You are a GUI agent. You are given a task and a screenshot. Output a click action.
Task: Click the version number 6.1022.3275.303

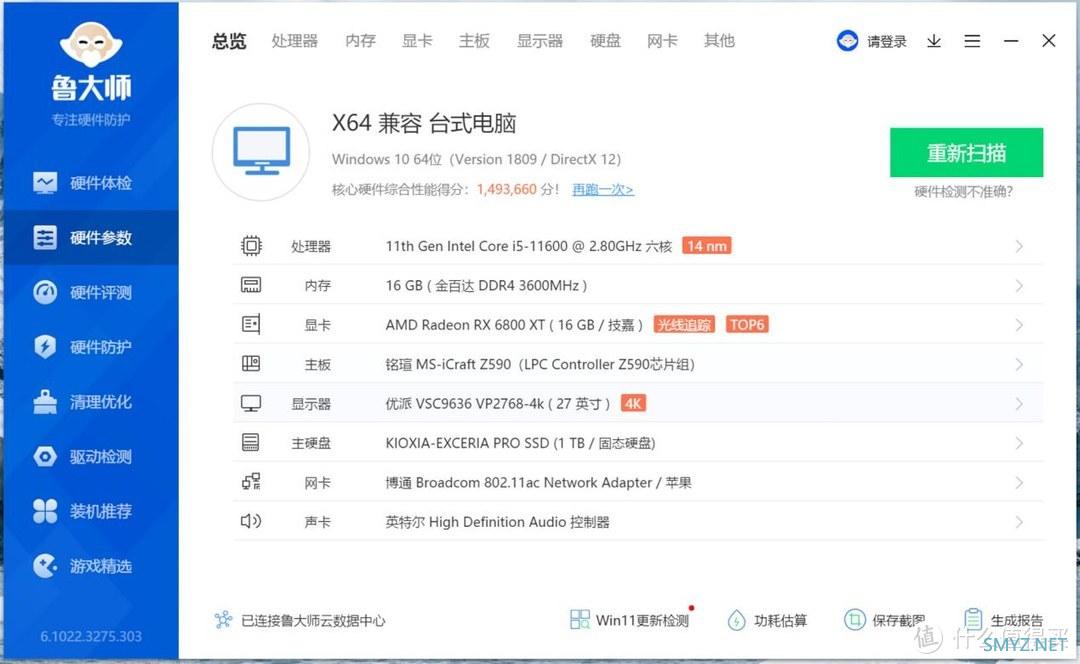[x=91, y=636]
